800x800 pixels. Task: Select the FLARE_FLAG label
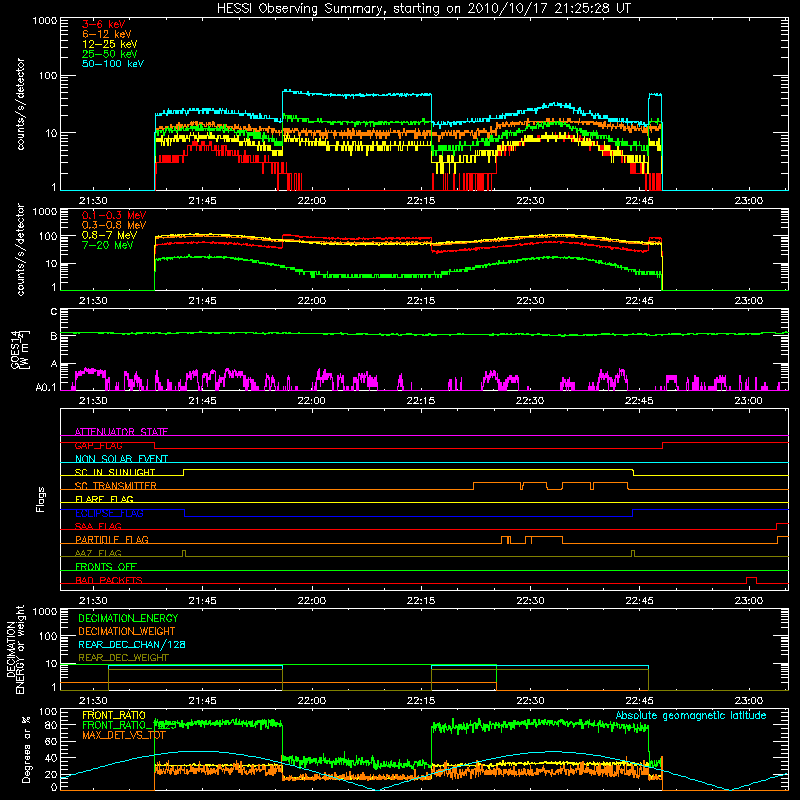104,499
